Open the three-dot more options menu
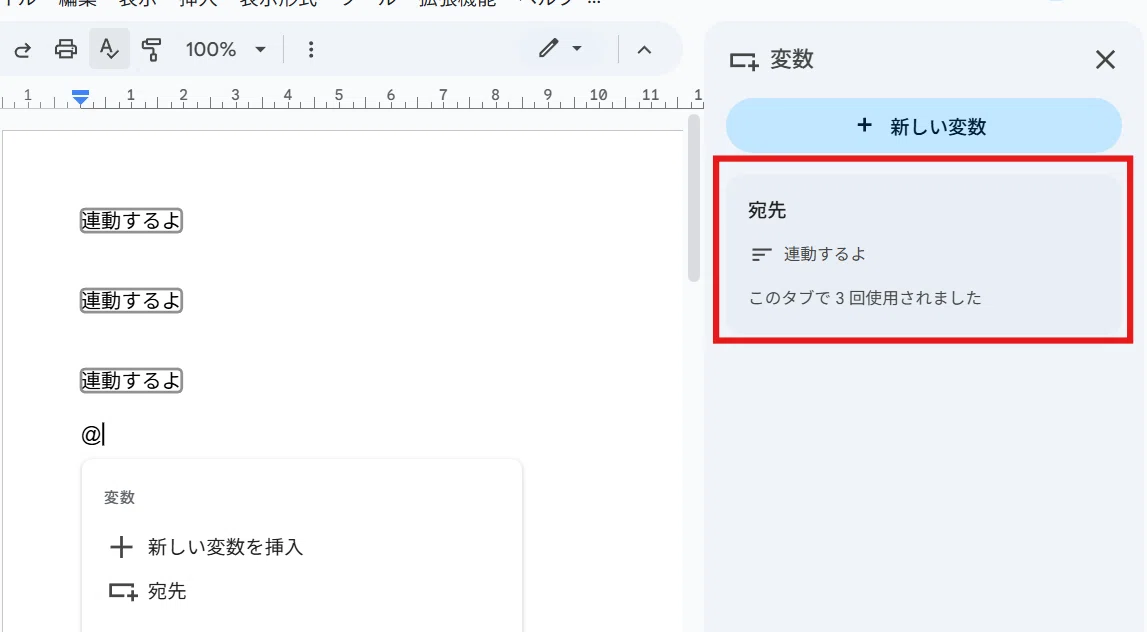1147x632 pixels. (311, 49)
